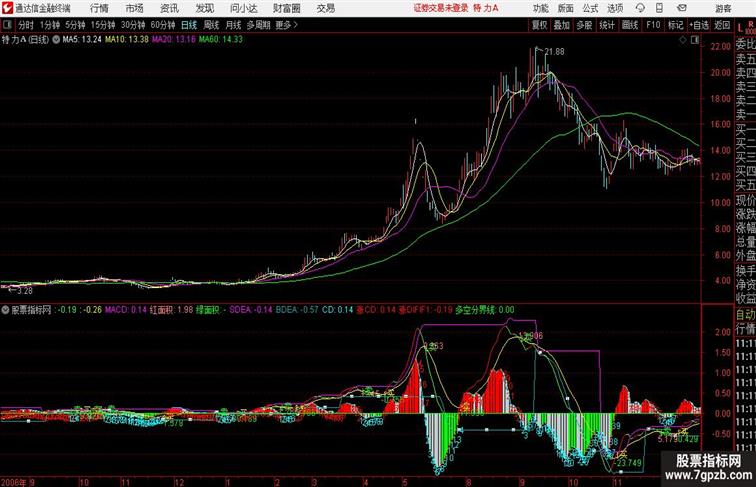Click the 游客 guest account label
The height and width of the screenshot is (487, 756).
[x=723, y=9]
